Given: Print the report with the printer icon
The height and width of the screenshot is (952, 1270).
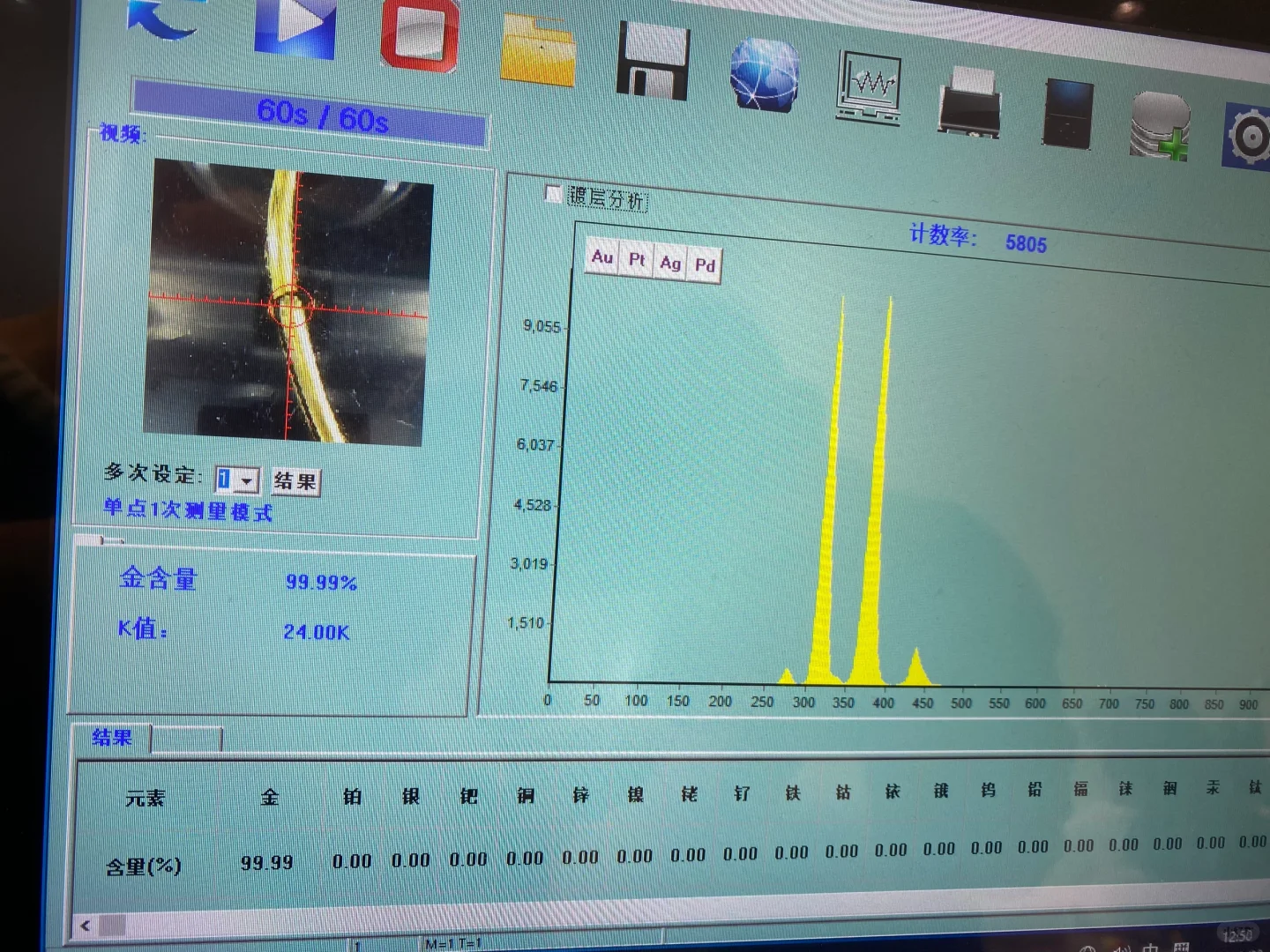Looking at the screenshot, I should point(968,101).
